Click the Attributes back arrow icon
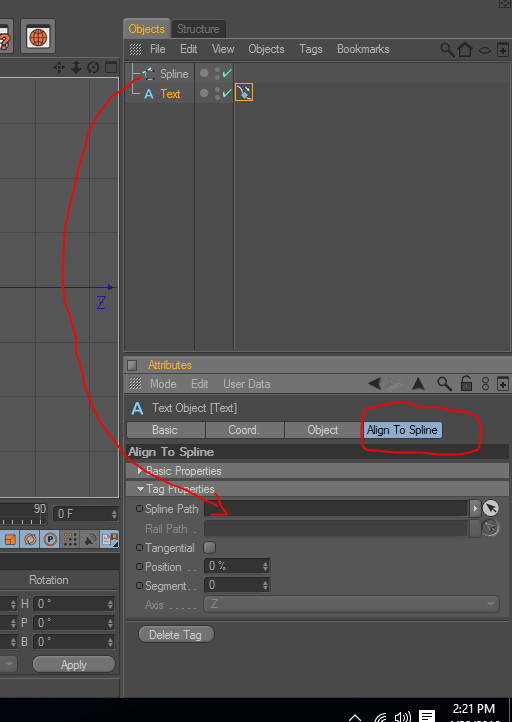This screenshot has height=722, width=512. pos(374,383)
